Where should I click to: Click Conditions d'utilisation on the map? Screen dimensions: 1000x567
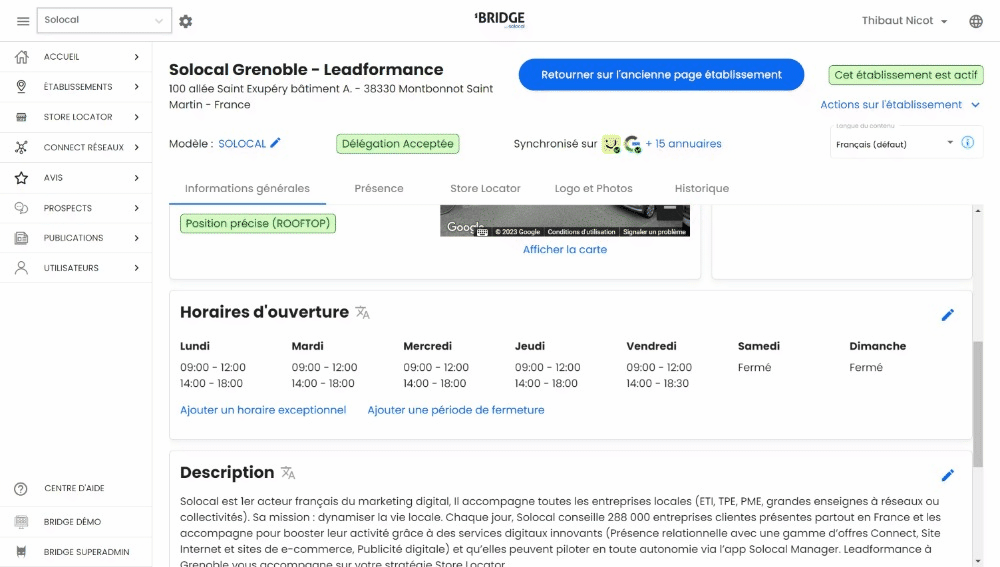click(581, 232)
